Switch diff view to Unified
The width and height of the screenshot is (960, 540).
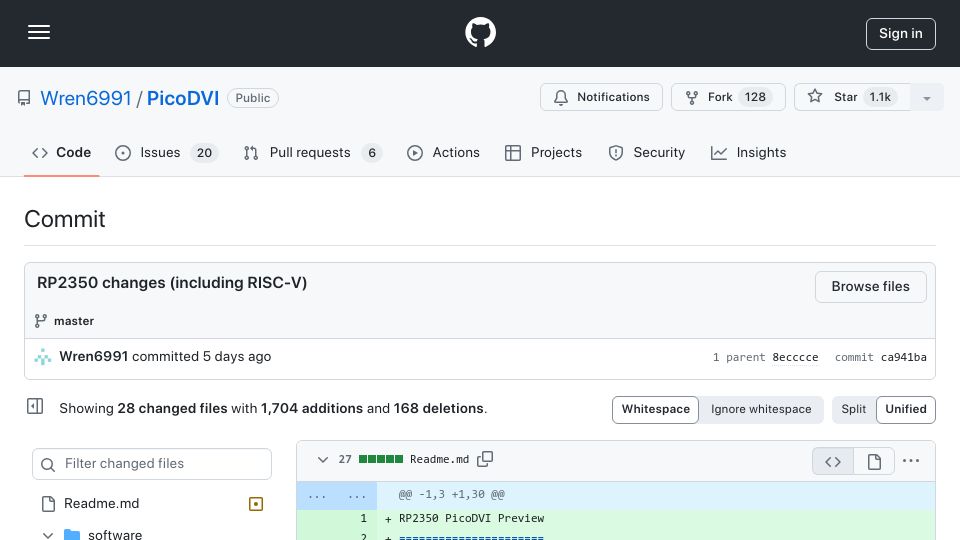(x=906, y=409)
